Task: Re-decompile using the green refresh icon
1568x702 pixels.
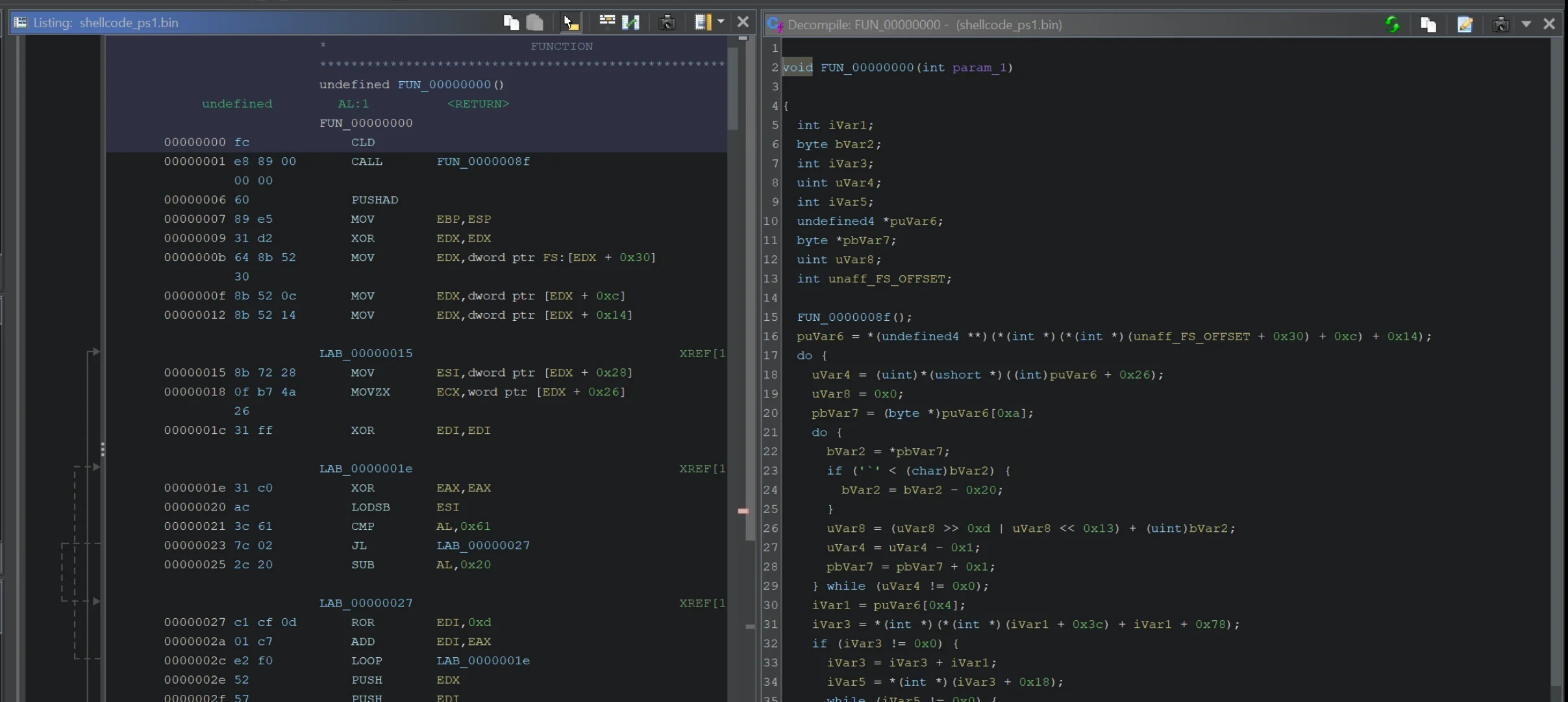Action: click(x=1392, y=24)
